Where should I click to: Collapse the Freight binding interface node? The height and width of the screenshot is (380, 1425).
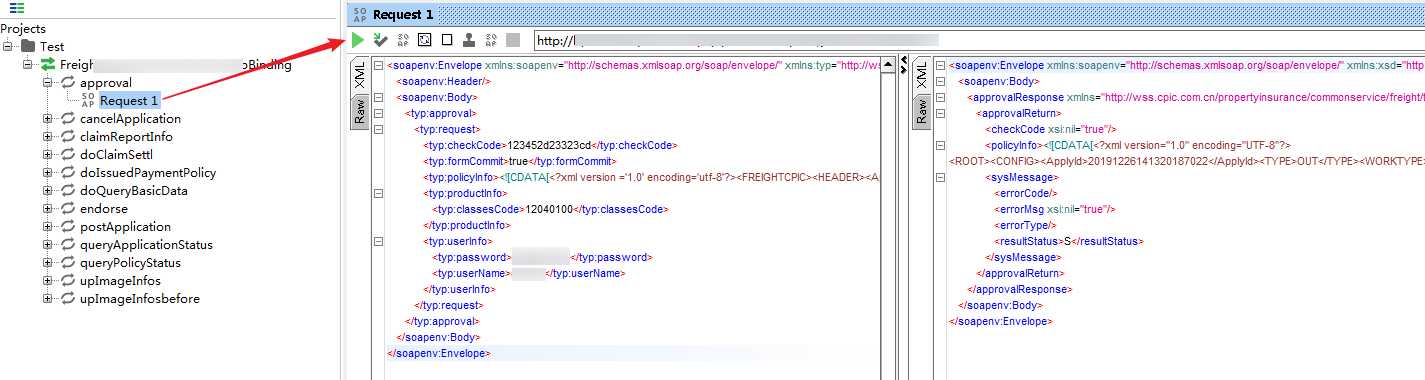tap(28, 65)
